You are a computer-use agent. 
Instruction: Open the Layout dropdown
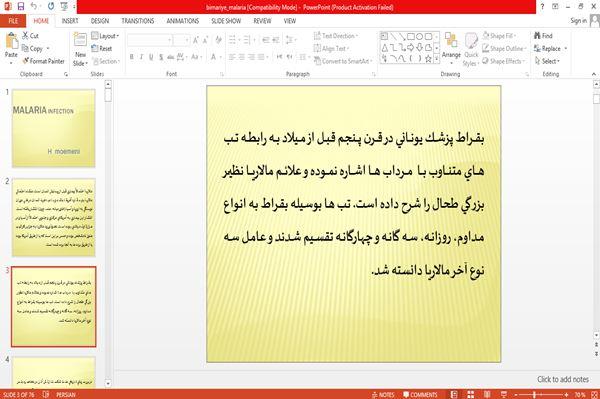tap(105, 36)
